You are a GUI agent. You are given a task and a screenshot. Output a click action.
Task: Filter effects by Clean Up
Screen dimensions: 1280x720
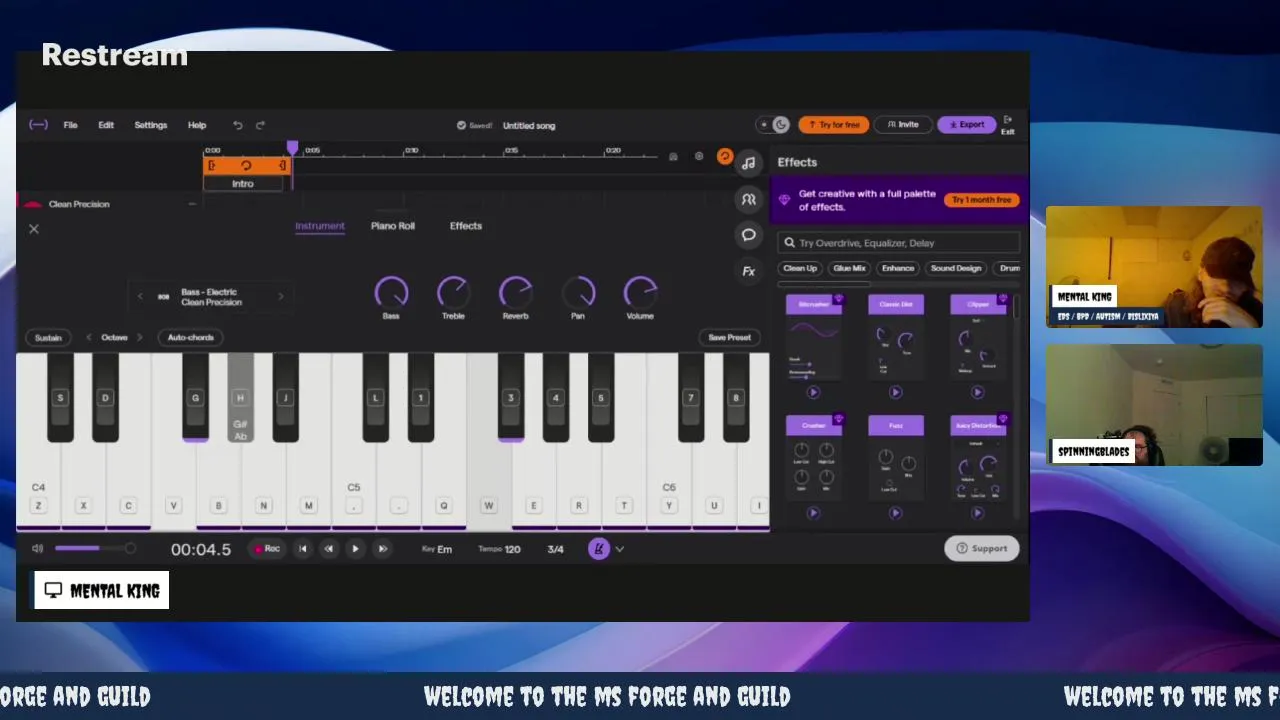pos(800,268)
